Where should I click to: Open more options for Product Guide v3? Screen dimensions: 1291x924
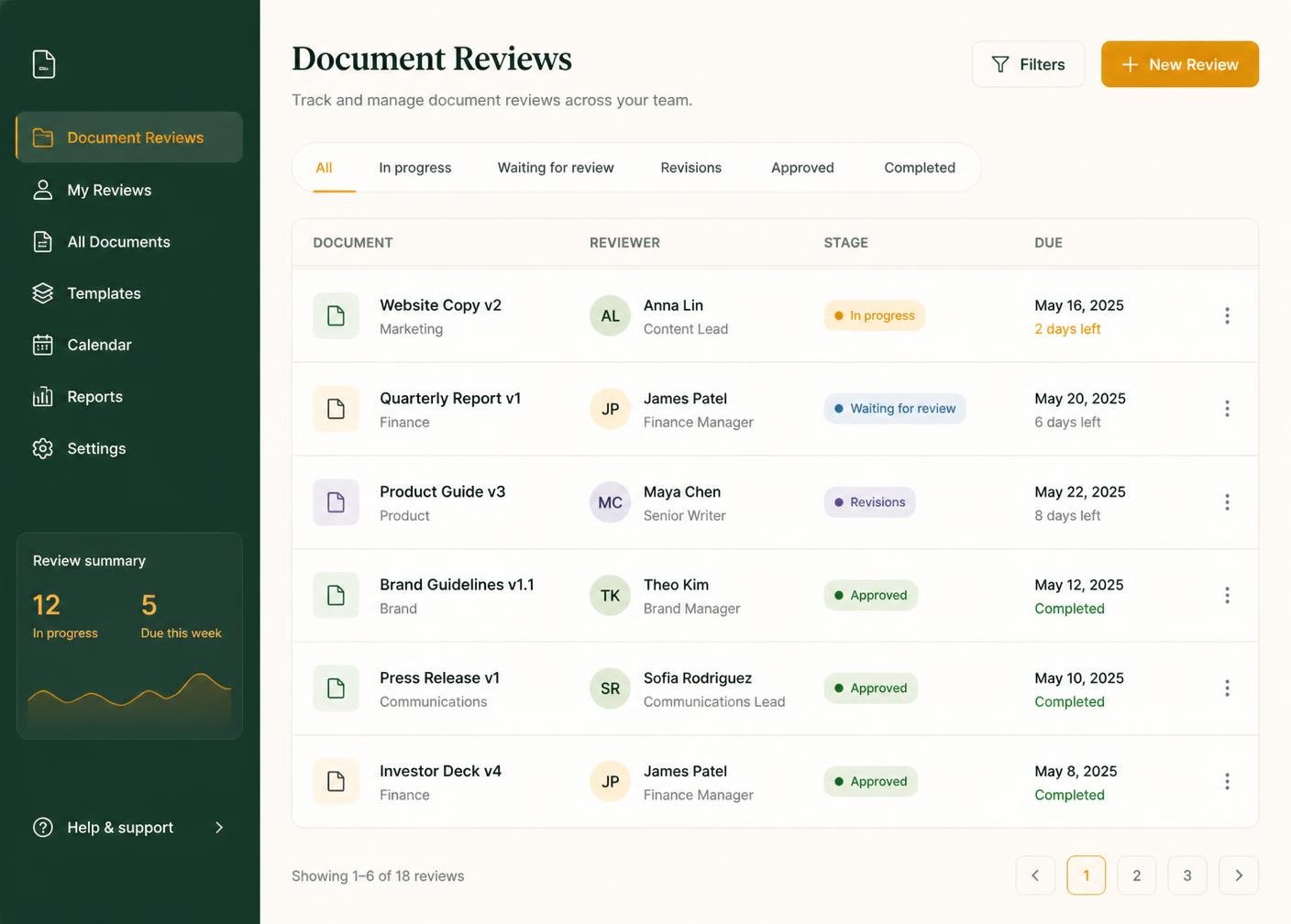[x=1227, y=502]
